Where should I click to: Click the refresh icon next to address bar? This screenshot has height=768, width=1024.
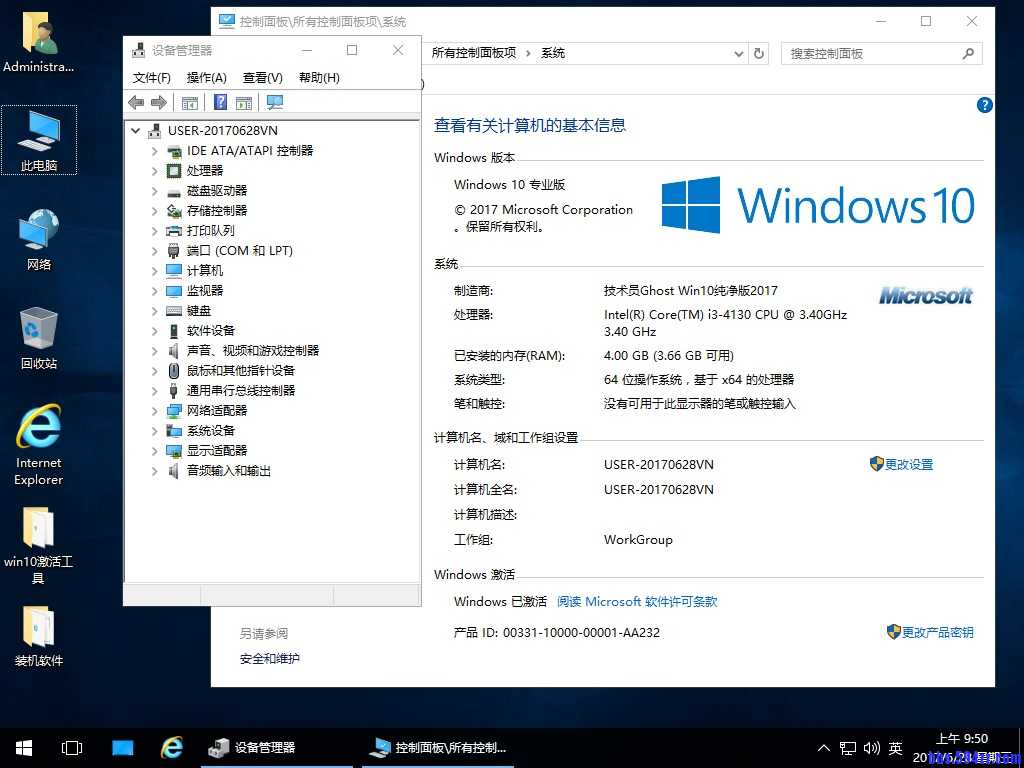pyautogui.click(x=758, y=53)
